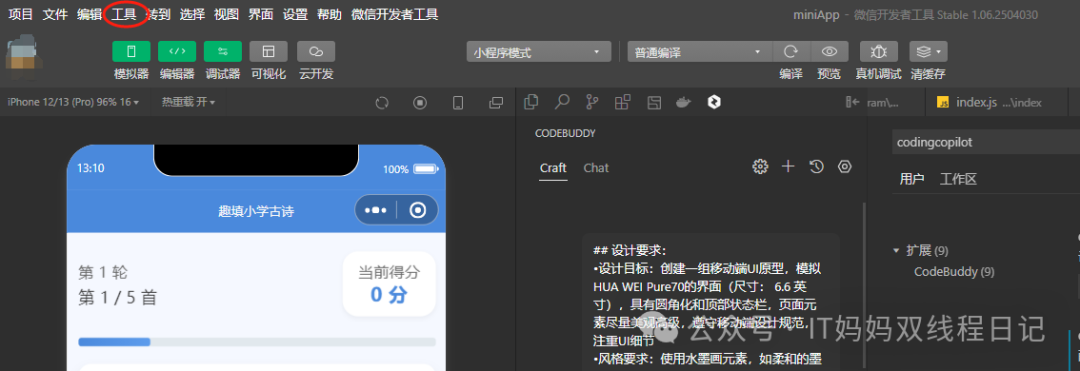1080x371 pixels.
Task: Open the 小程序模式 mode dropdown
Action: tap(539, 52)
